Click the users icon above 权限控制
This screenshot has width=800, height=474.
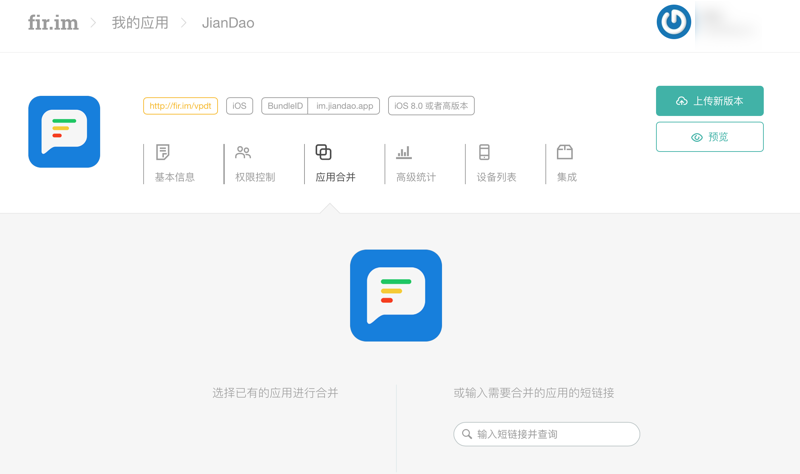pos(243,152)
